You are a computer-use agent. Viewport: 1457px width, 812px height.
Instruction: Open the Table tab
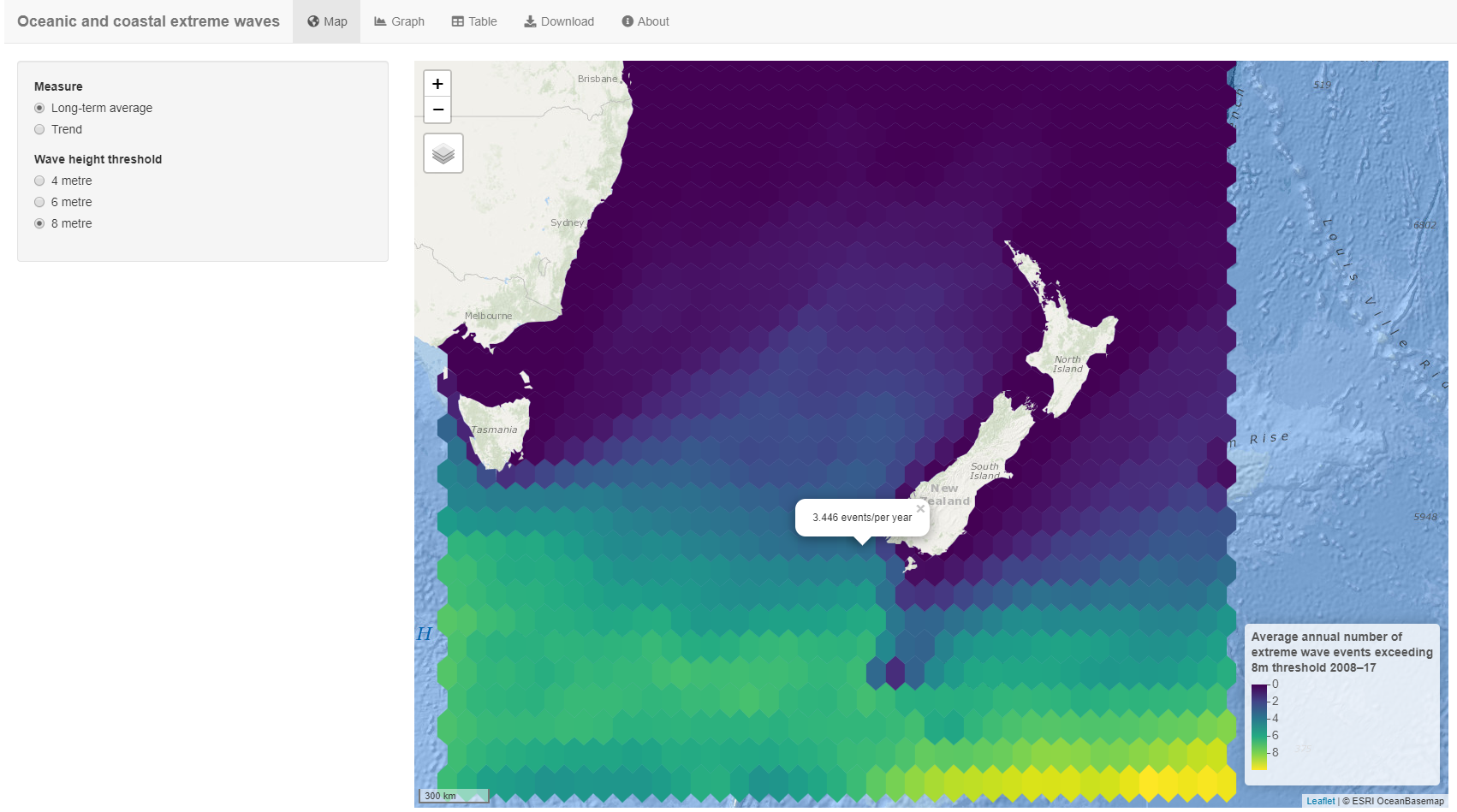click(x=474, y=21)
